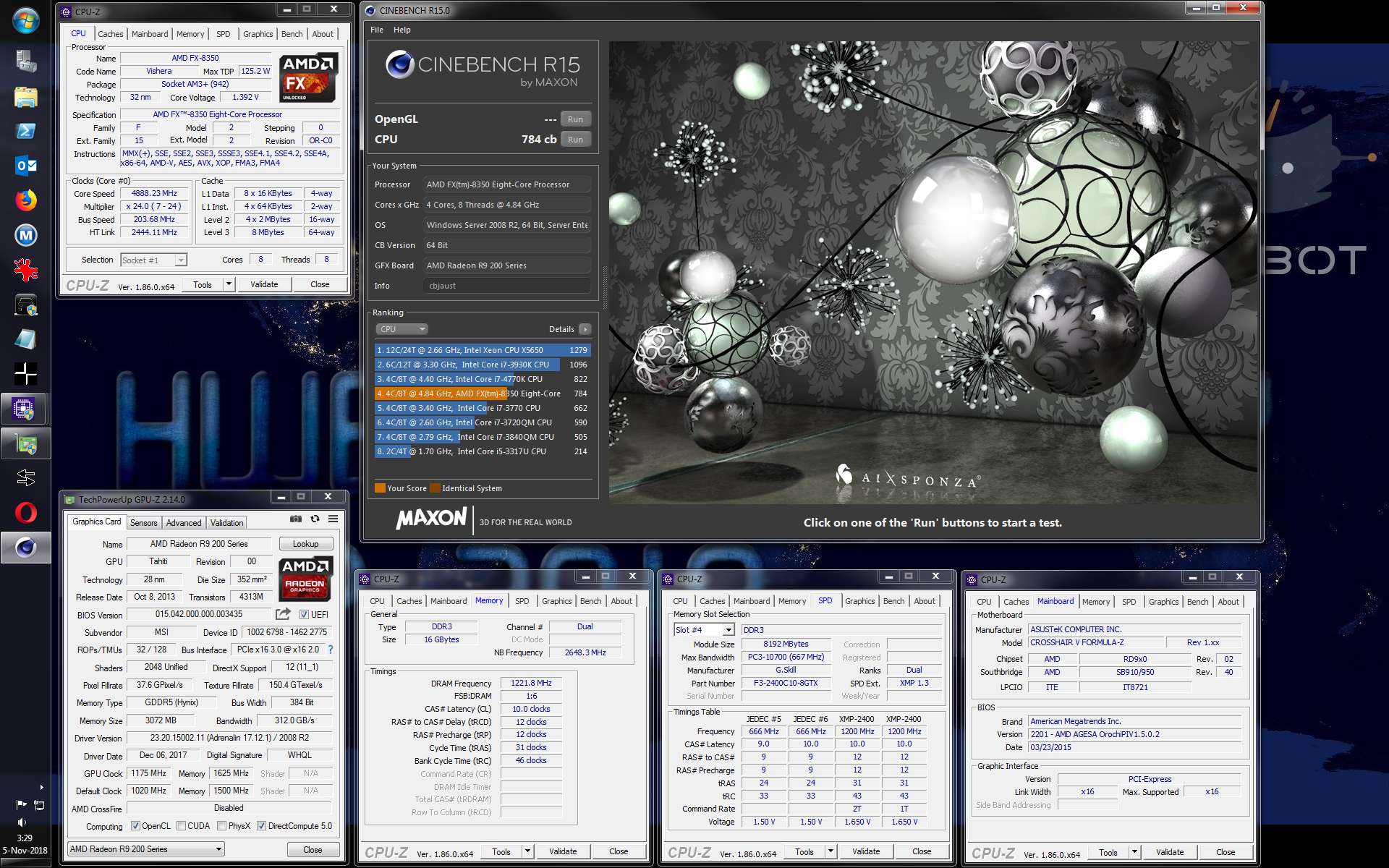1389x868 pixels.
Task: Open the GPU-Z hamburger menu
Action: (333, 519)
